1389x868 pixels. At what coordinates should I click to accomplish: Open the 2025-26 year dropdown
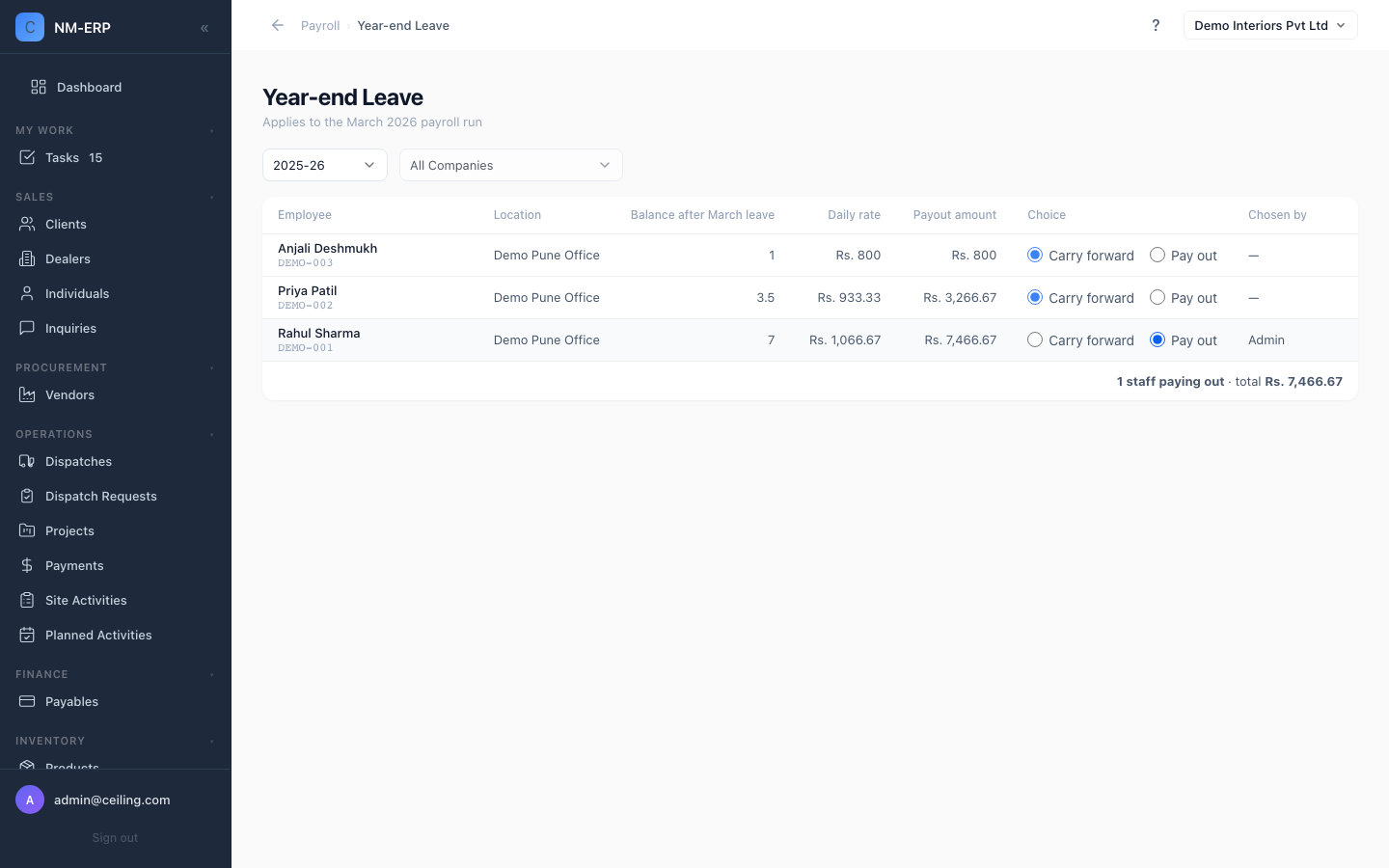(x=325, y=165)
